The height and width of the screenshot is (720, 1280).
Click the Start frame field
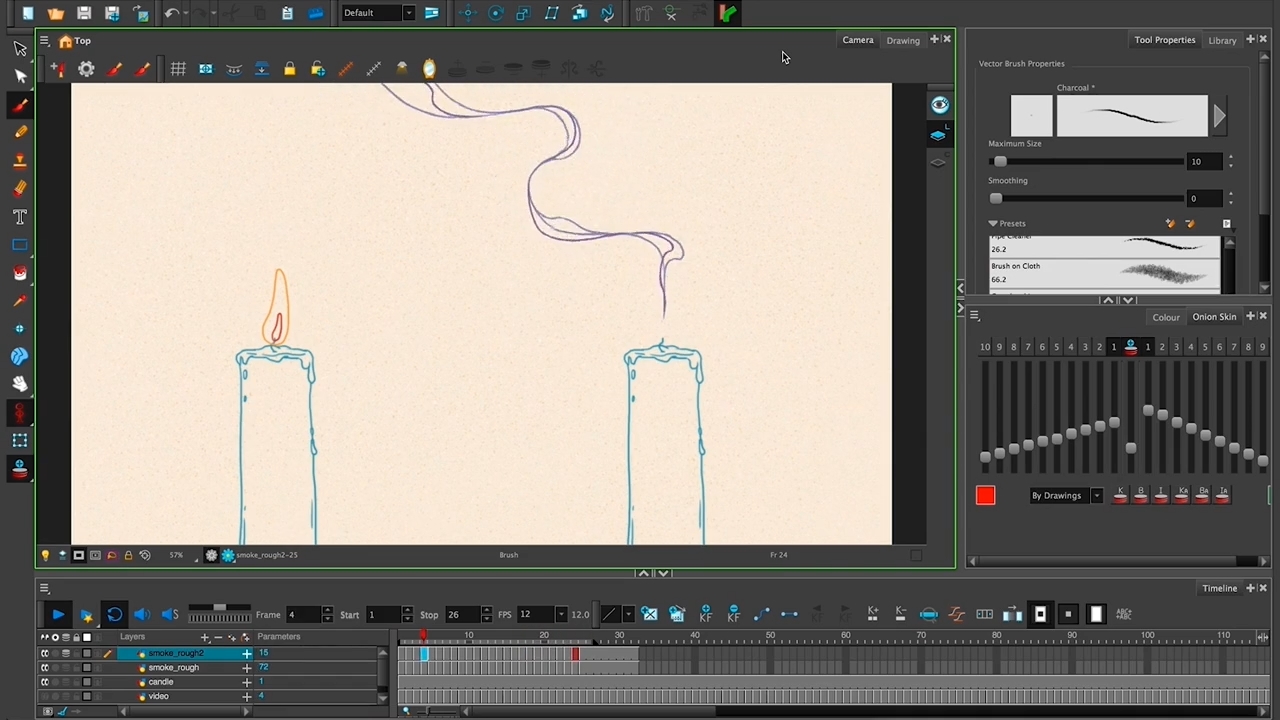pyautogui.click(x=383, y=614)
